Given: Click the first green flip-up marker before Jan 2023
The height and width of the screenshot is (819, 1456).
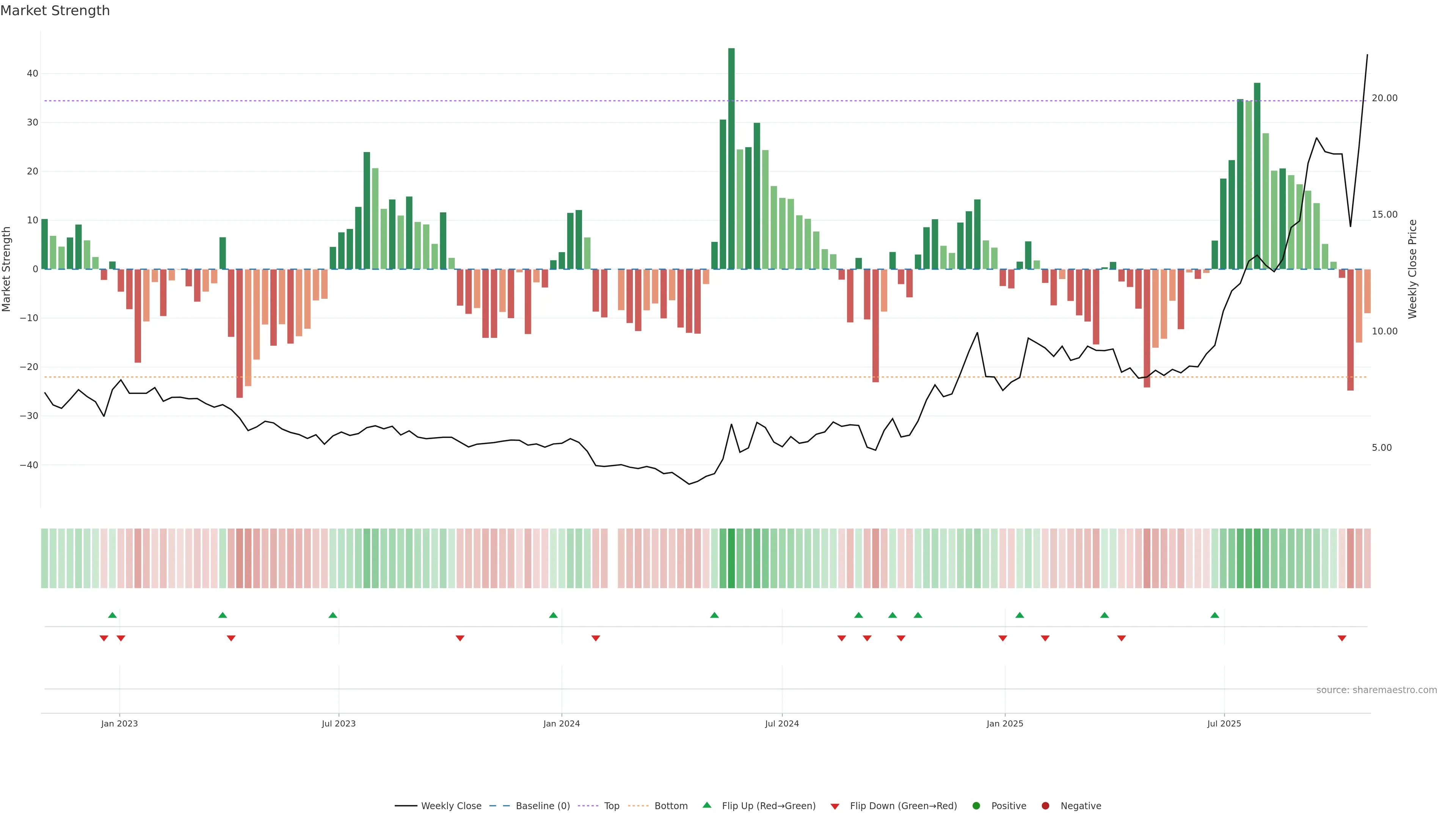Looking at the screenshot, I should coord(113,615).
